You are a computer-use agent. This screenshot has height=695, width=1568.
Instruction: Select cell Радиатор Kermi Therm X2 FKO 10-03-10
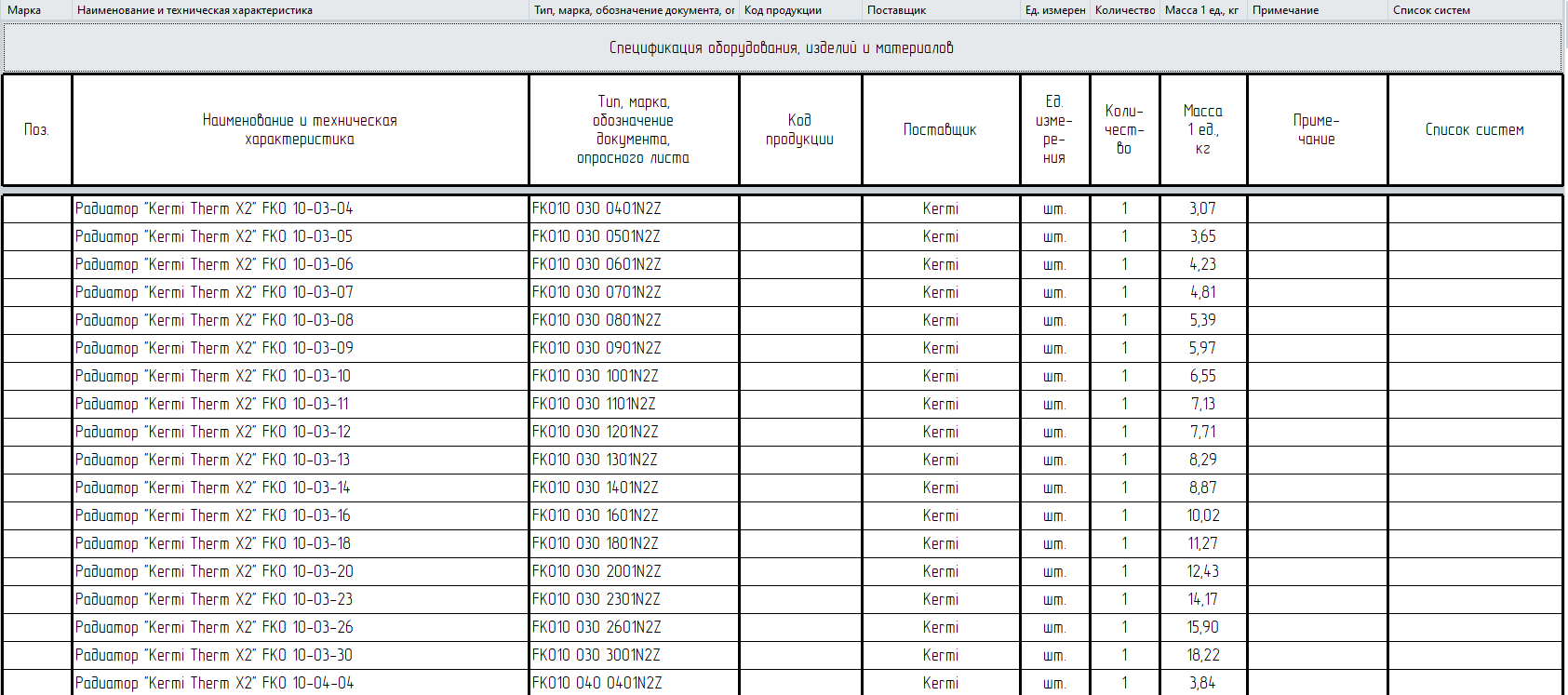pos(301,376)
